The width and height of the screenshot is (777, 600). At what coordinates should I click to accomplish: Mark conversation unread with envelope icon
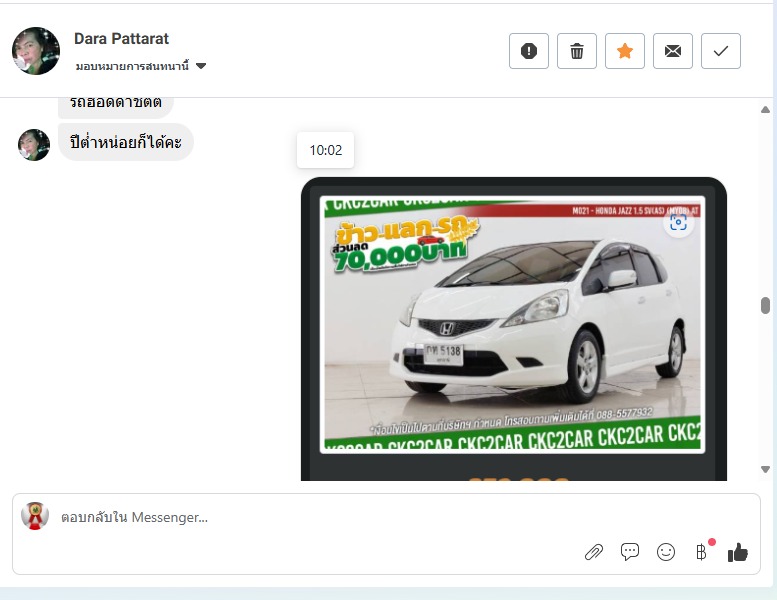673,51
